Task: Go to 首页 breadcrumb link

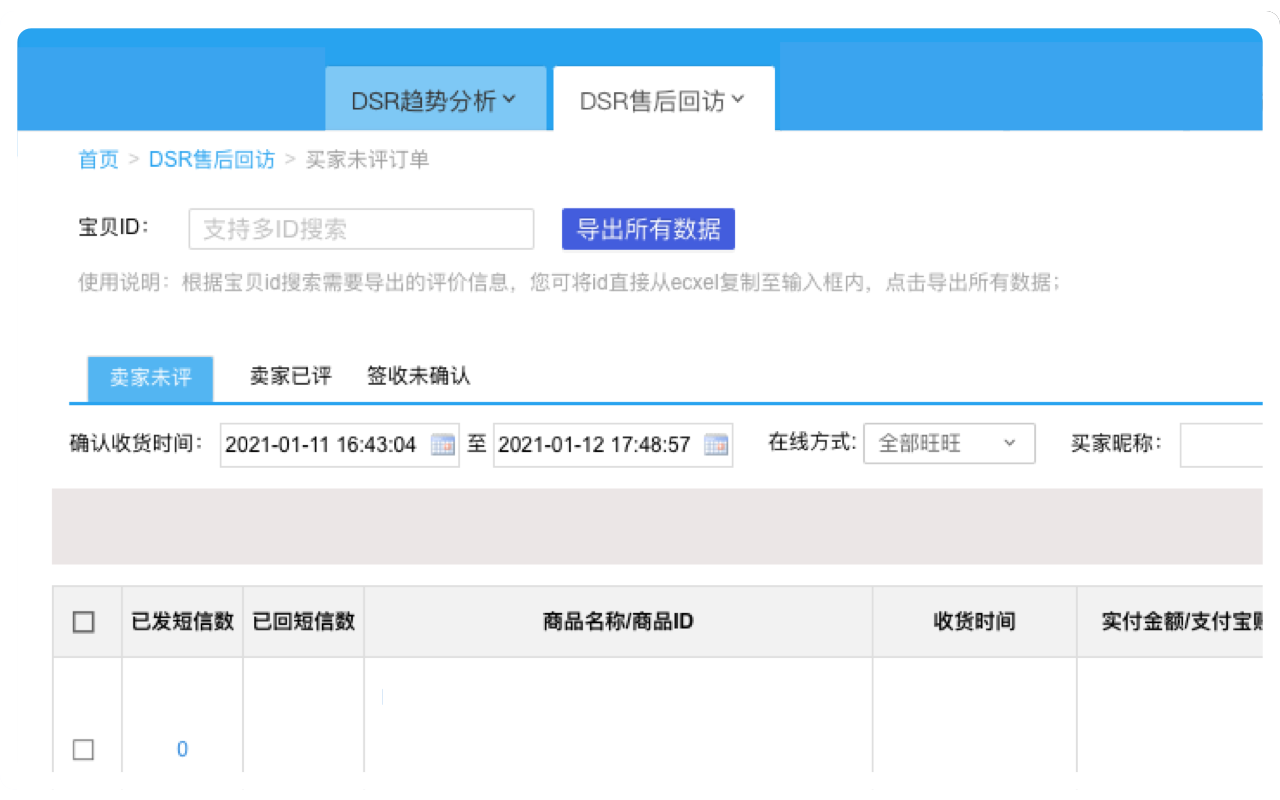Action: (98, 160)
